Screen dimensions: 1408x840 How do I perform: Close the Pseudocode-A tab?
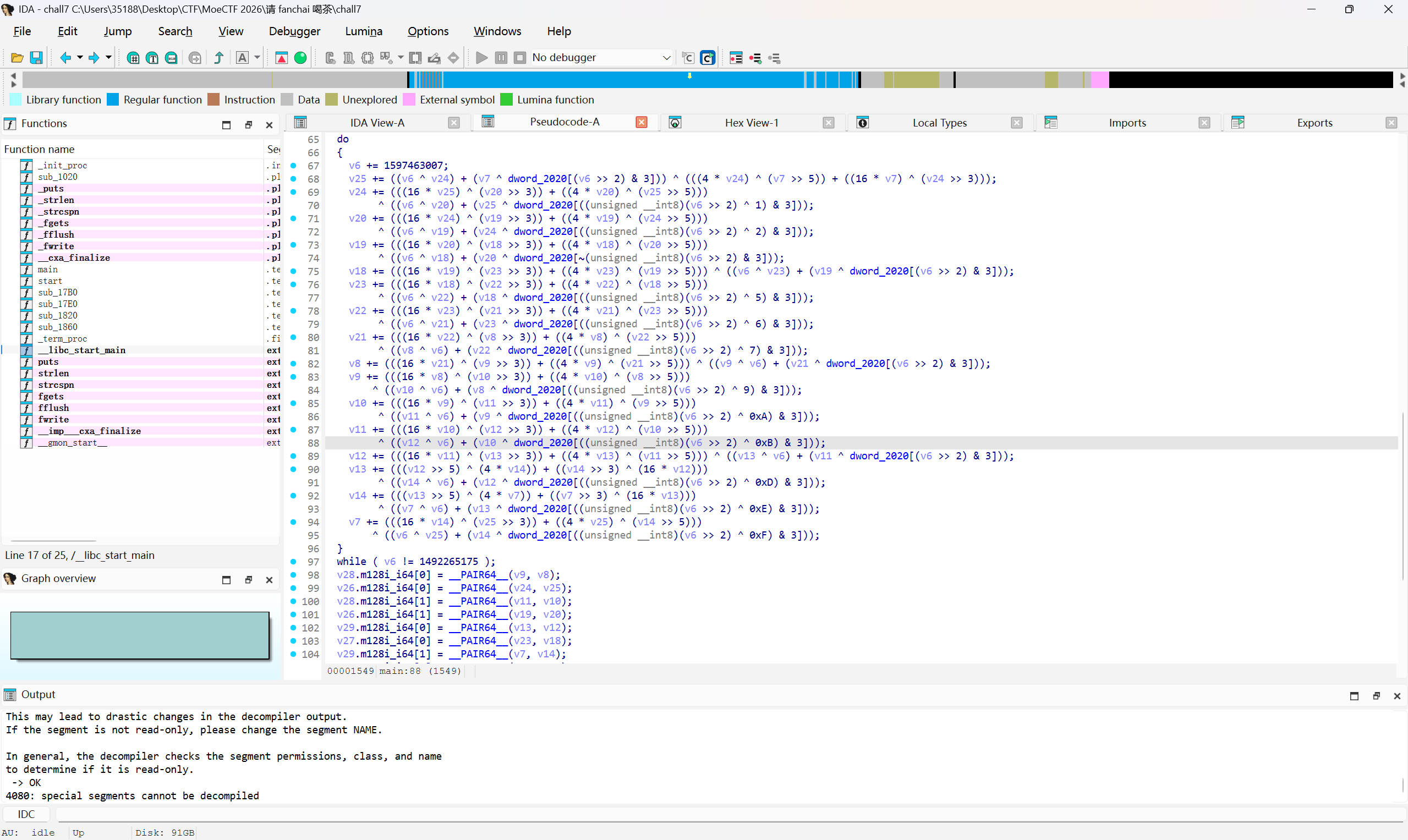click(x=642, y=122)
